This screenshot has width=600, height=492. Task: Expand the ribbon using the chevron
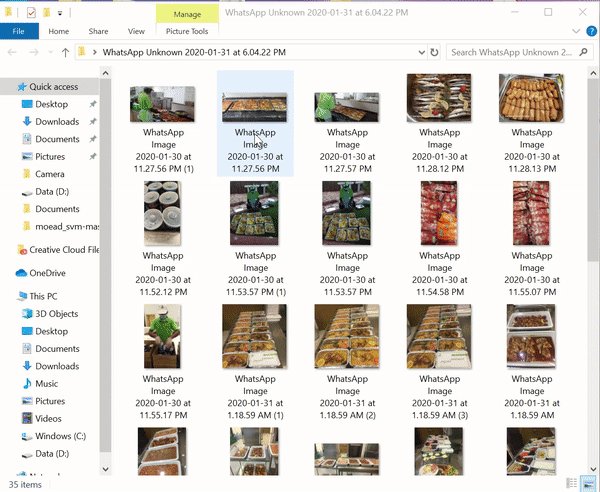(576, 31)
